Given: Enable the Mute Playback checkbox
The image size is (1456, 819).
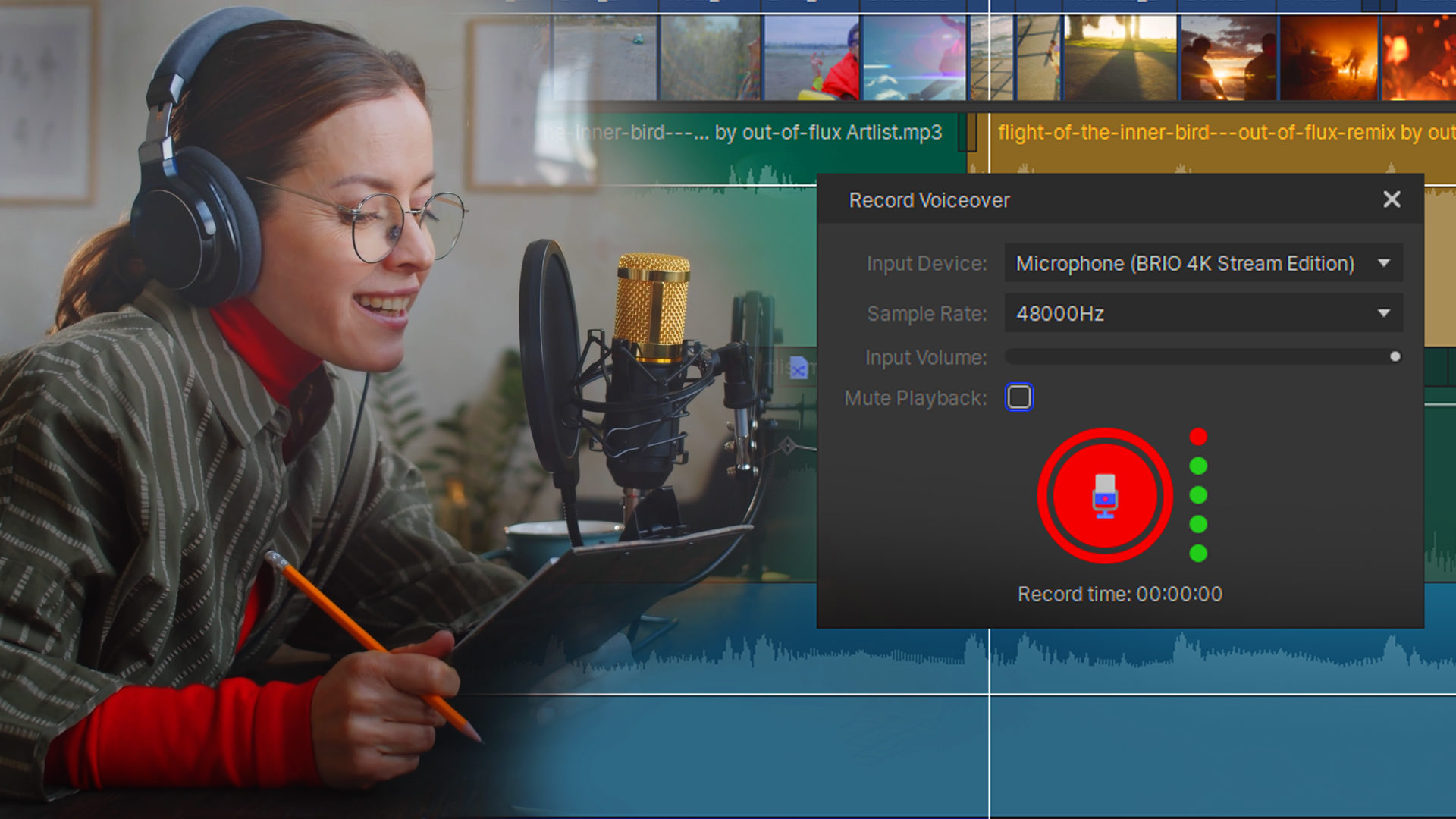Looking at the screenshot, I should click(1019, 397).
